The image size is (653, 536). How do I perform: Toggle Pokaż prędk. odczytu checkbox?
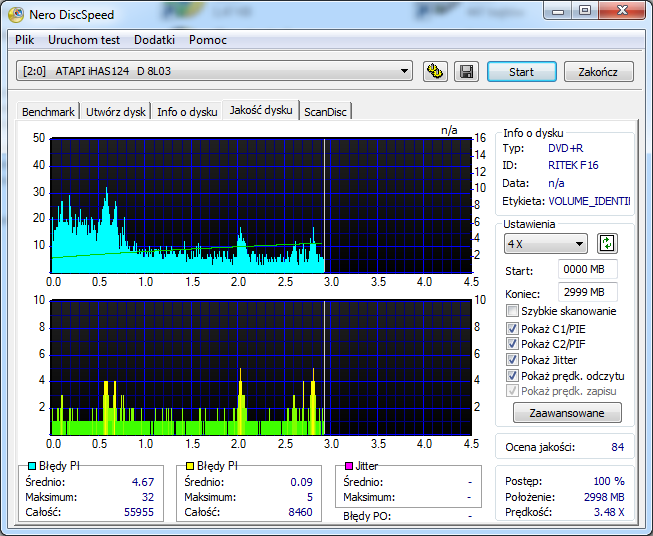pos(512,376)
